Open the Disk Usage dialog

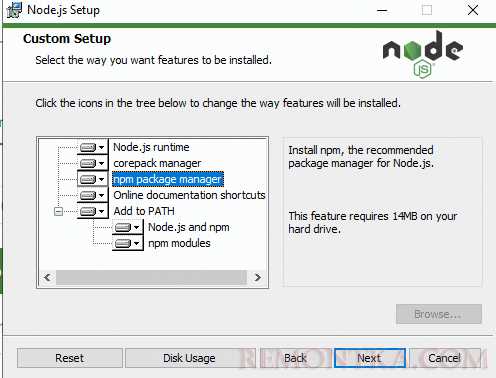(189, 358)
